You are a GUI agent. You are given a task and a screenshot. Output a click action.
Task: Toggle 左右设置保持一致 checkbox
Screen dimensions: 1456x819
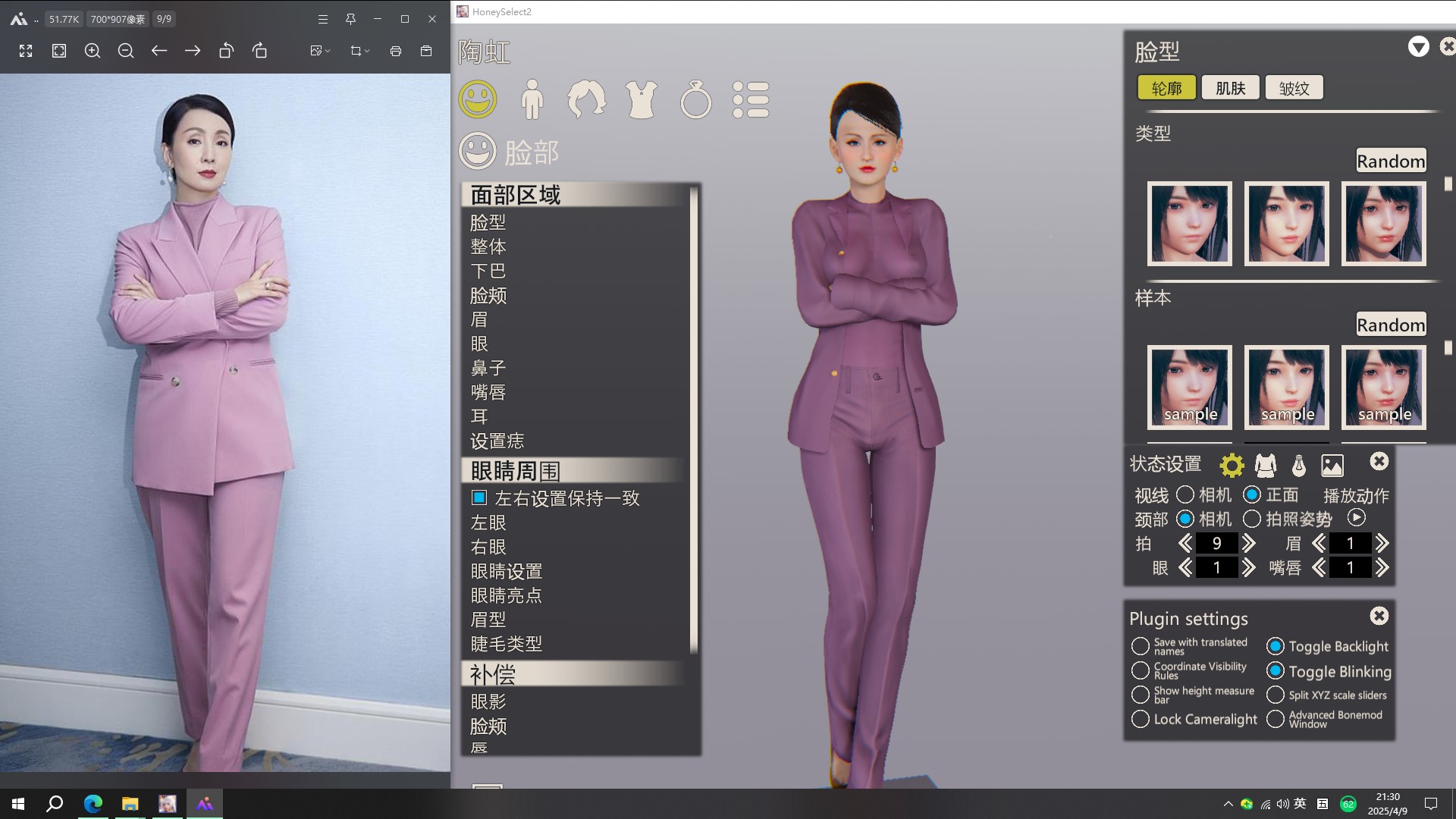479,498
